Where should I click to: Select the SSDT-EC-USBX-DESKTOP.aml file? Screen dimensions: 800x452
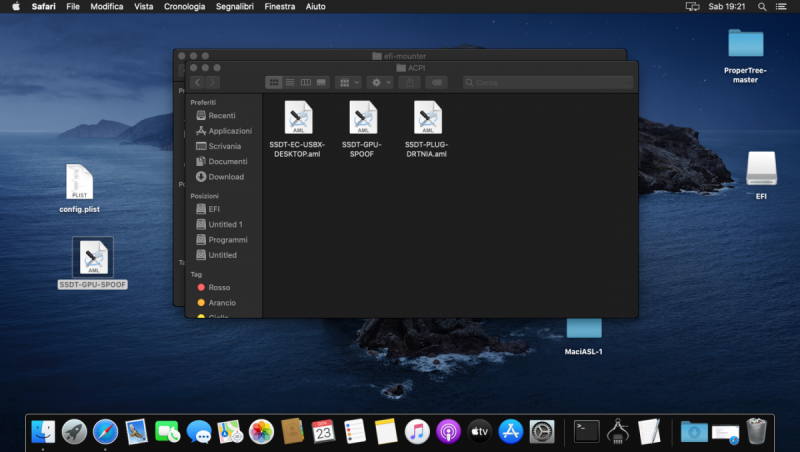click(297, 119)
